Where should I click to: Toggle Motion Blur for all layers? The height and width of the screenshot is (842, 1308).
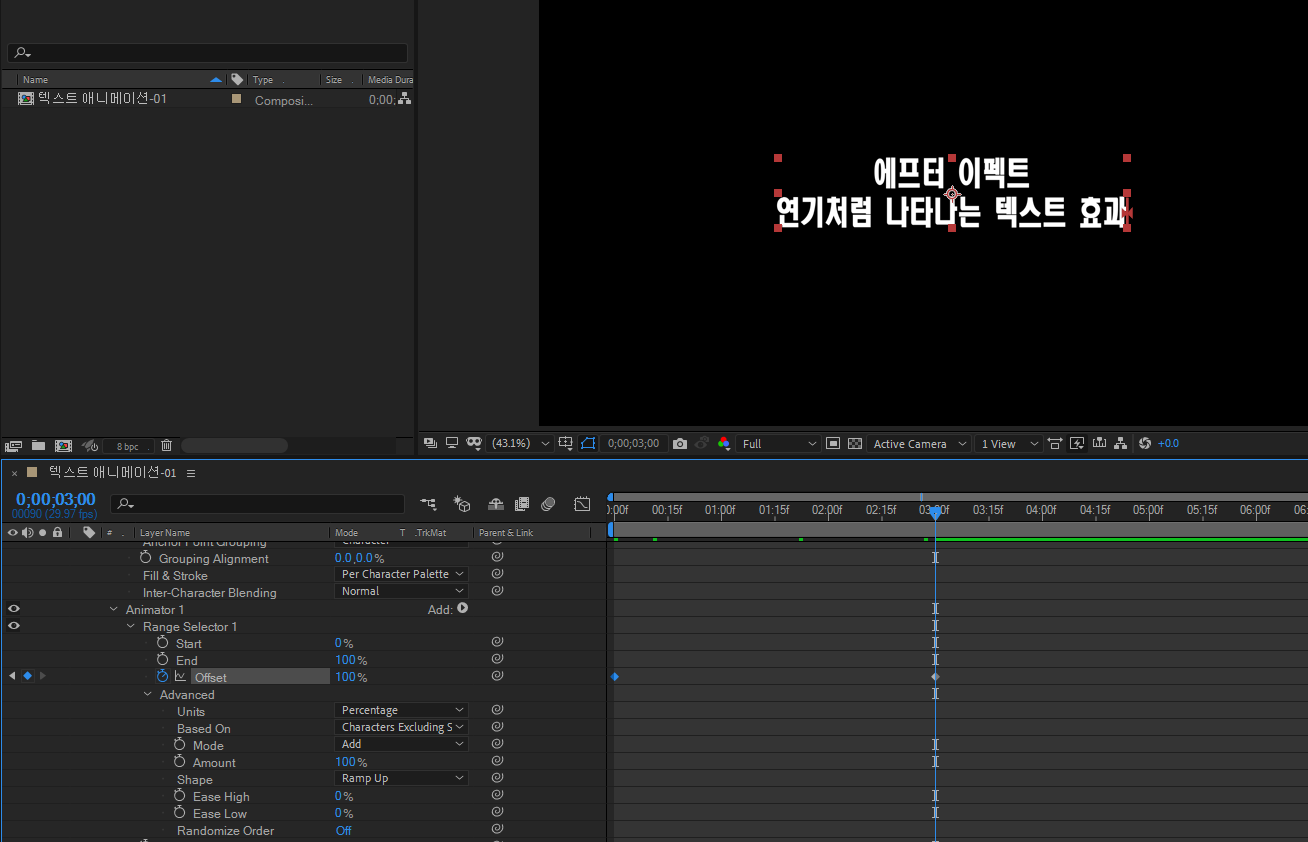(548, 504)
